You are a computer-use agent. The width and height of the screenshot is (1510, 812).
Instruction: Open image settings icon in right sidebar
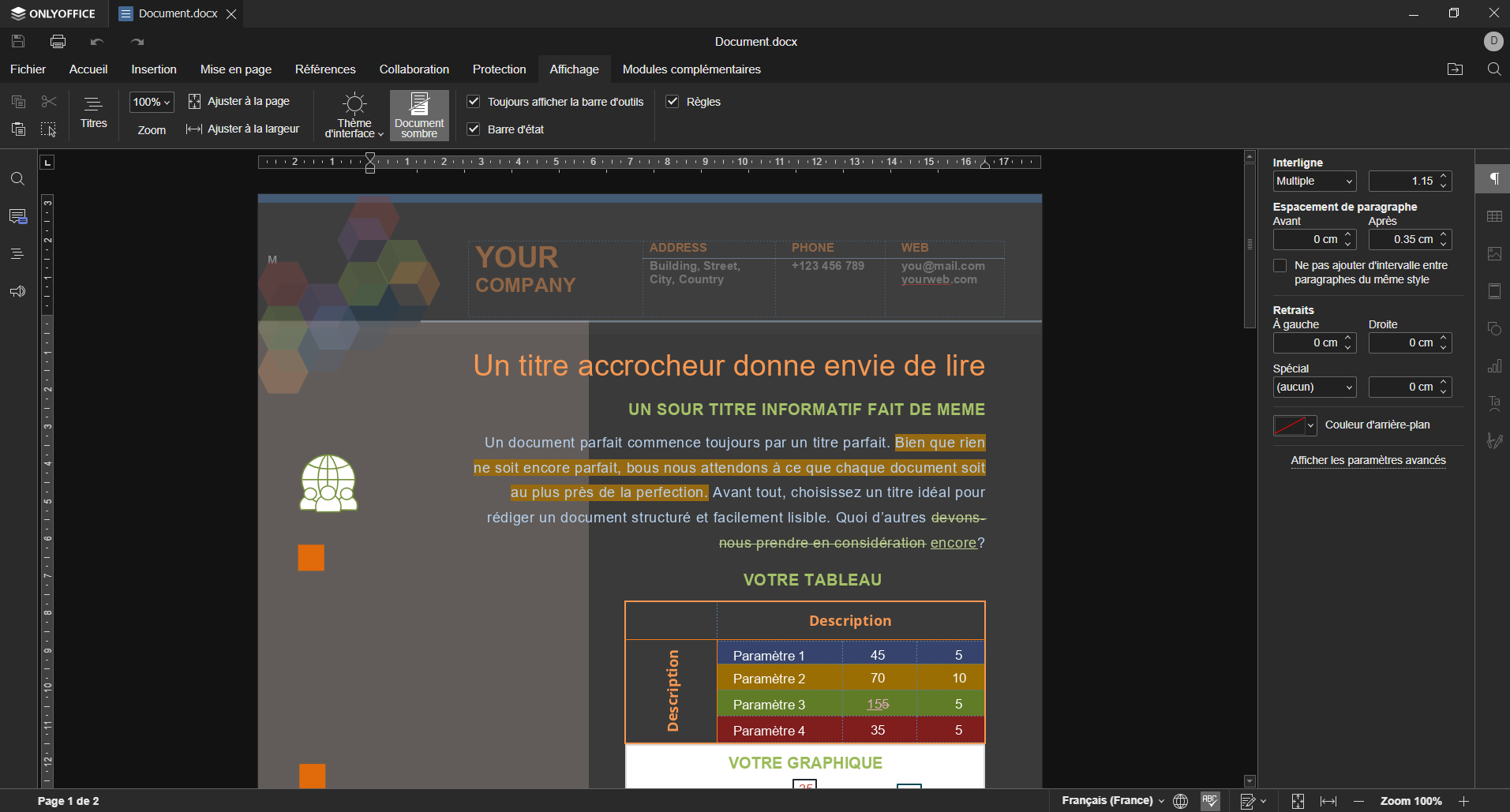[1493, 253]
